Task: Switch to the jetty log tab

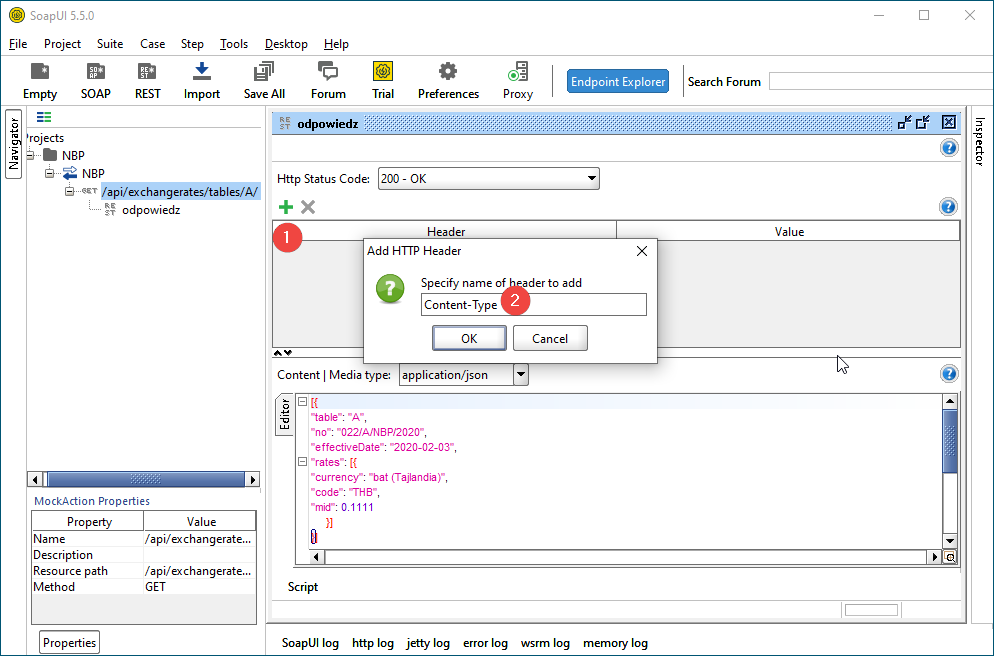Action: tap(428, 643)
